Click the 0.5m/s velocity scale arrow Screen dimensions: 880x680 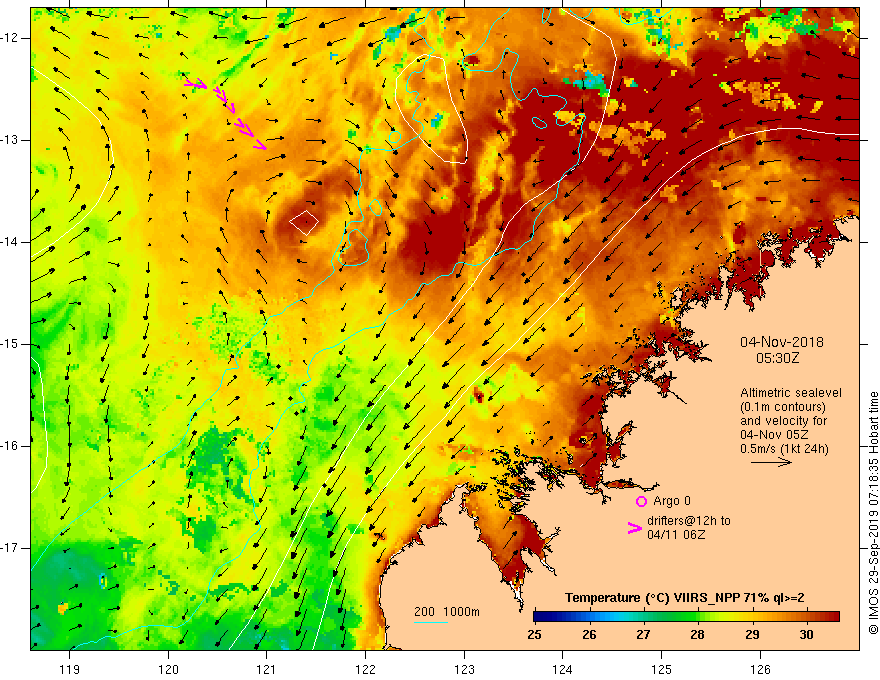[771, 462]
